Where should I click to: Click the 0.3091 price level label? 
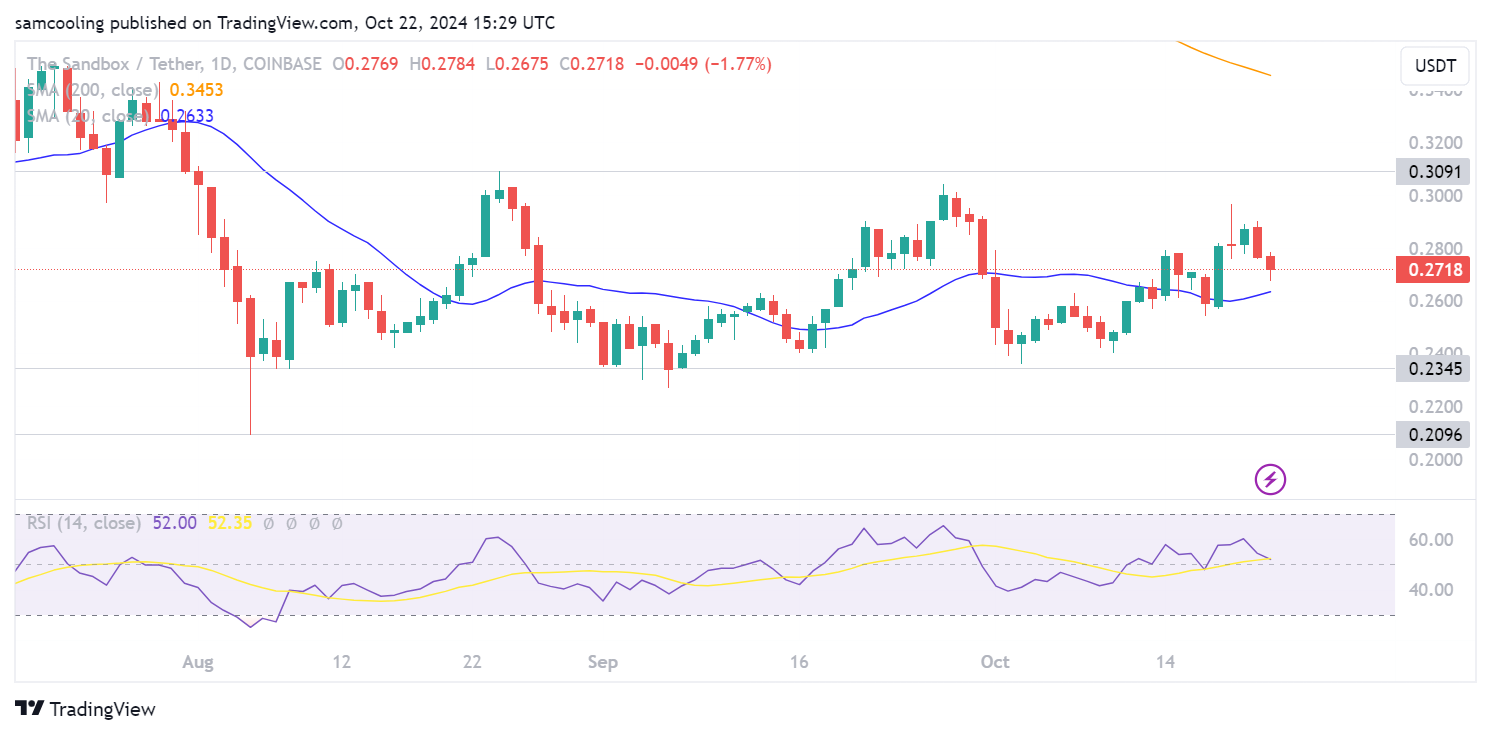(1435, 171)
